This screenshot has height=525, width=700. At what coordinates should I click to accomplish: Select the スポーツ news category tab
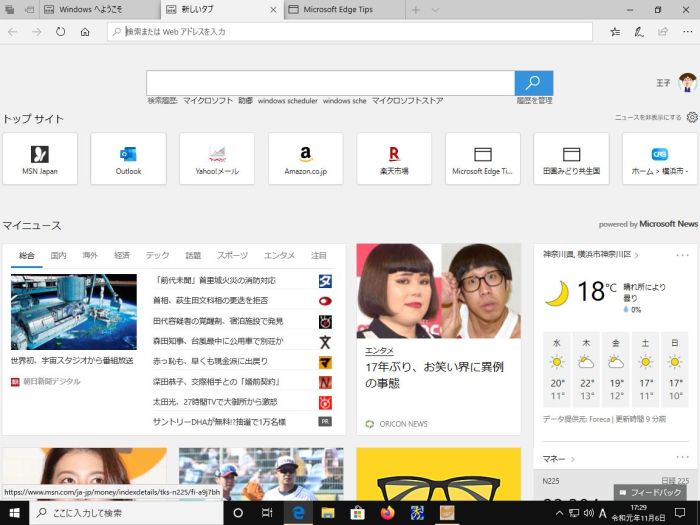point(232,256)
